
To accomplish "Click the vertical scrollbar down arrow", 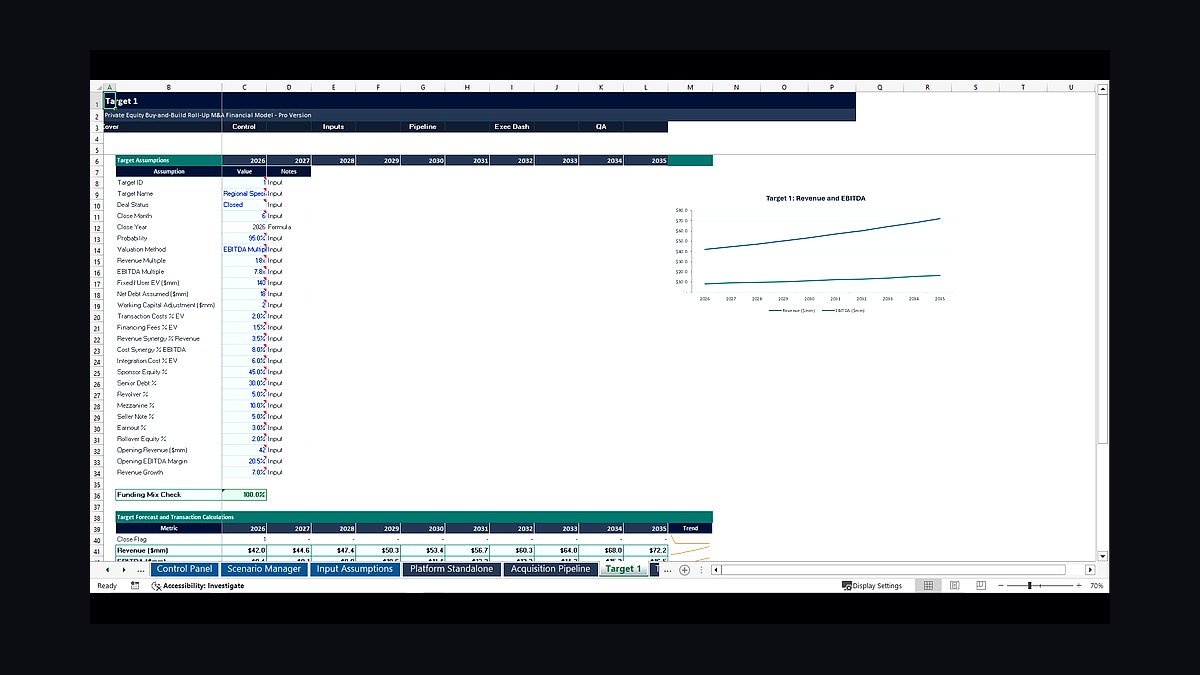I will 1103,556.
